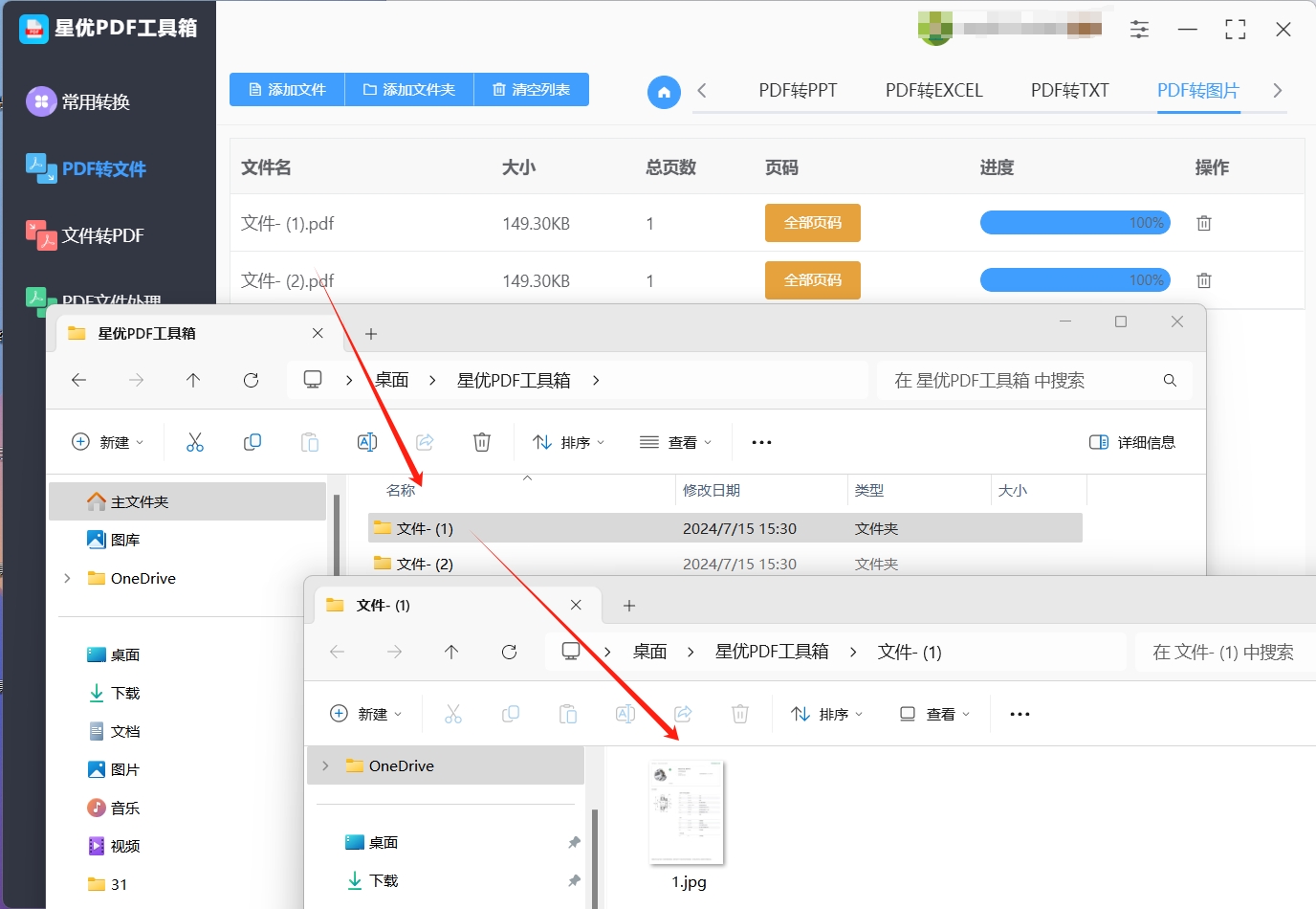Close the 文件- (1) Explorer tab
1316x909 pixels.
click(576, 605)
